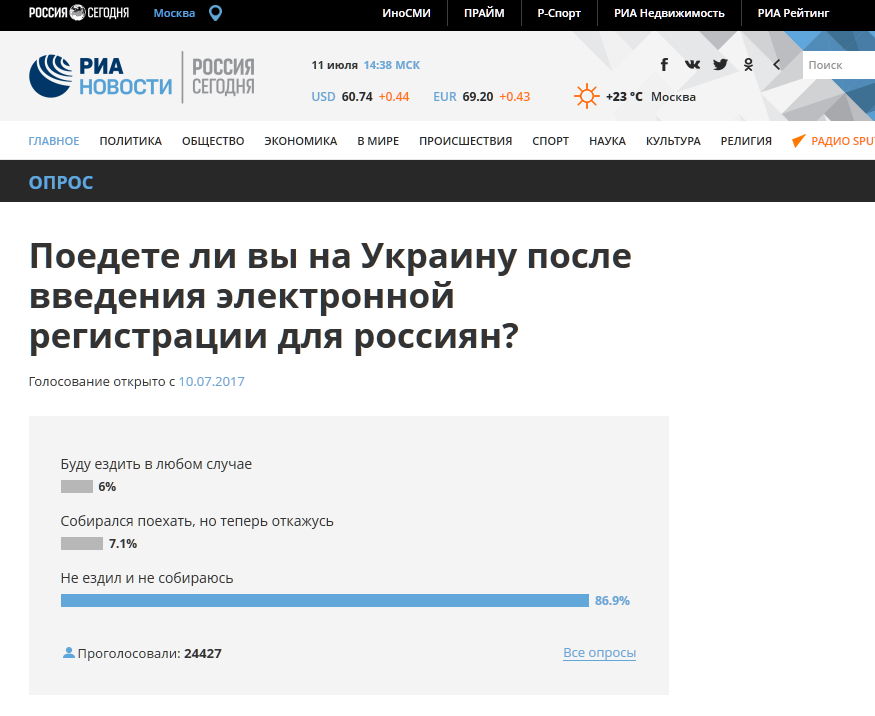Viewport: 875px width, 716px height.
Task: Switch to the СПОРТ section
Action: pyautogui.click(x=550, y=140)
